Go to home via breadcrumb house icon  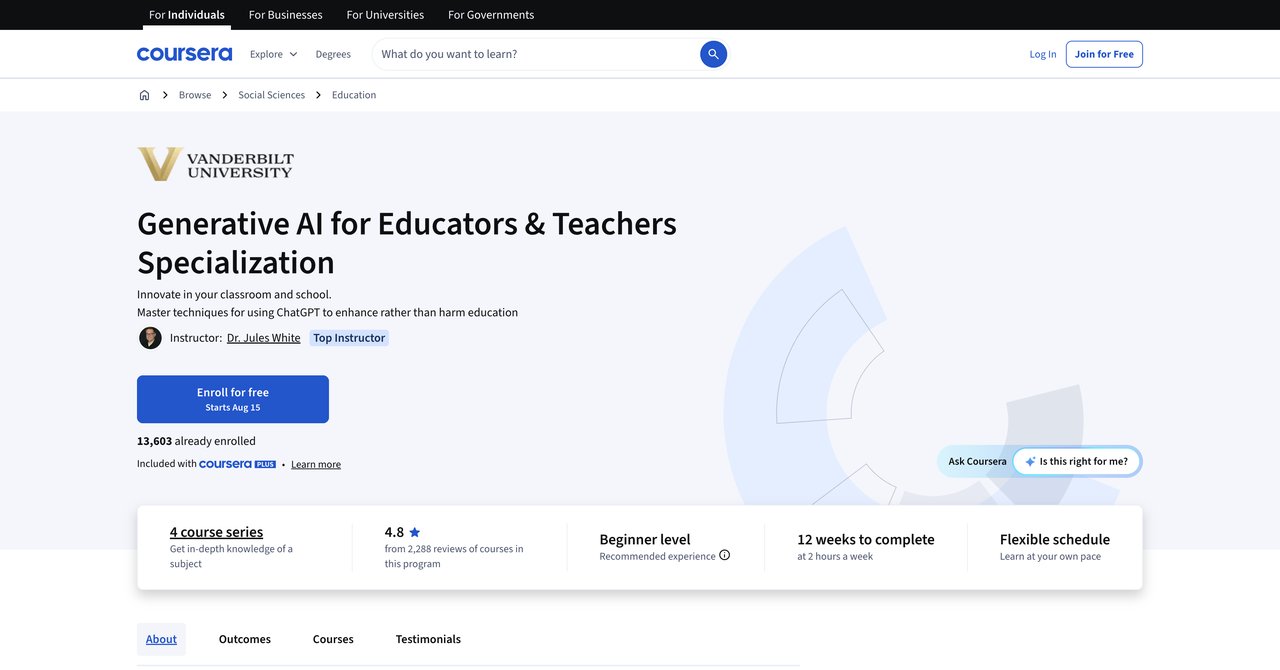[144, 95]
